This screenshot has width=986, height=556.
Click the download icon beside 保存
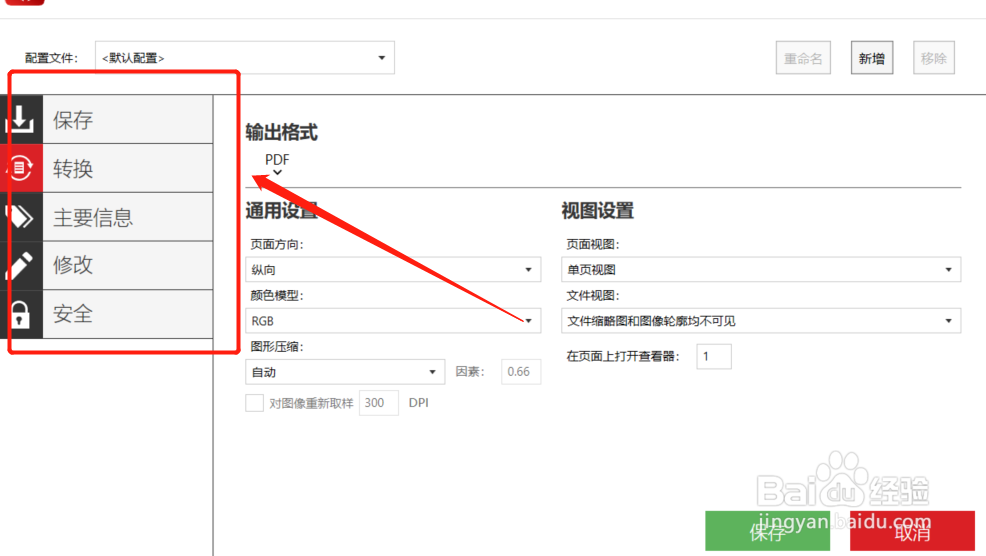pos(21,120)
